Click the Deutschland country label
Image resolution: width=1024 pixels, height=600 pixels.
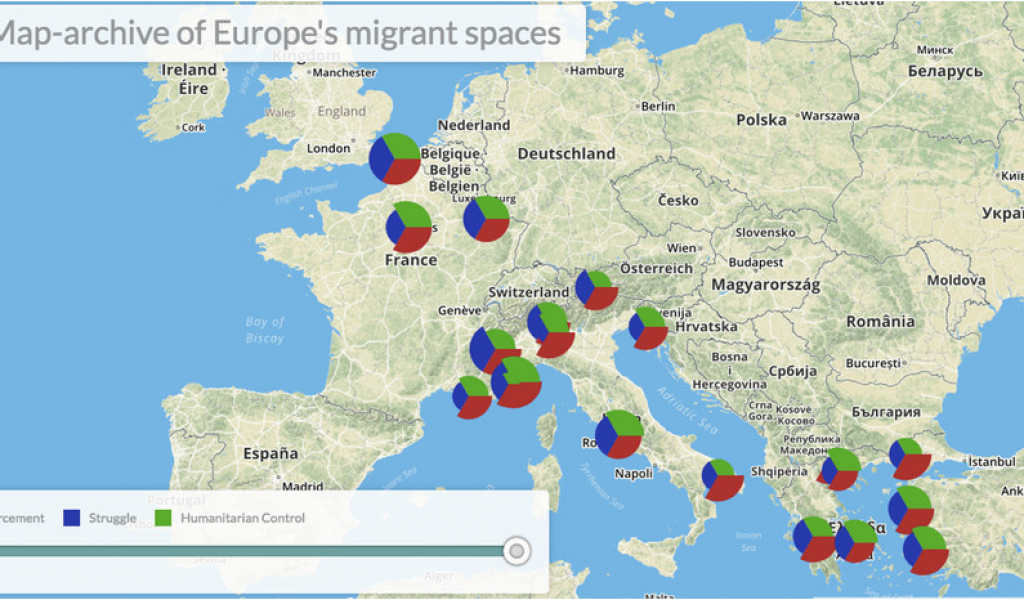566,154
